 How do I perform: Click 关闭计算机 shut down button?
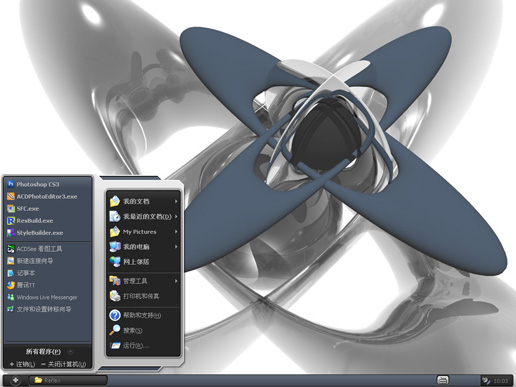click(63, 364)
